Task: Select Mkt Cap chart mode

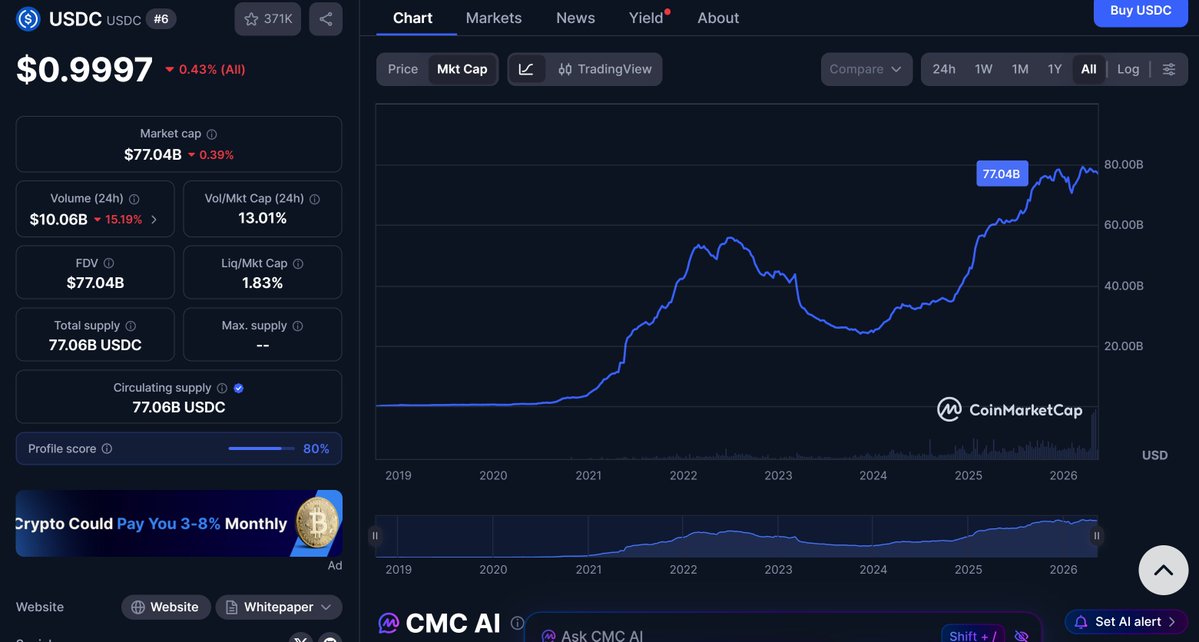Action: click(462, 69)
